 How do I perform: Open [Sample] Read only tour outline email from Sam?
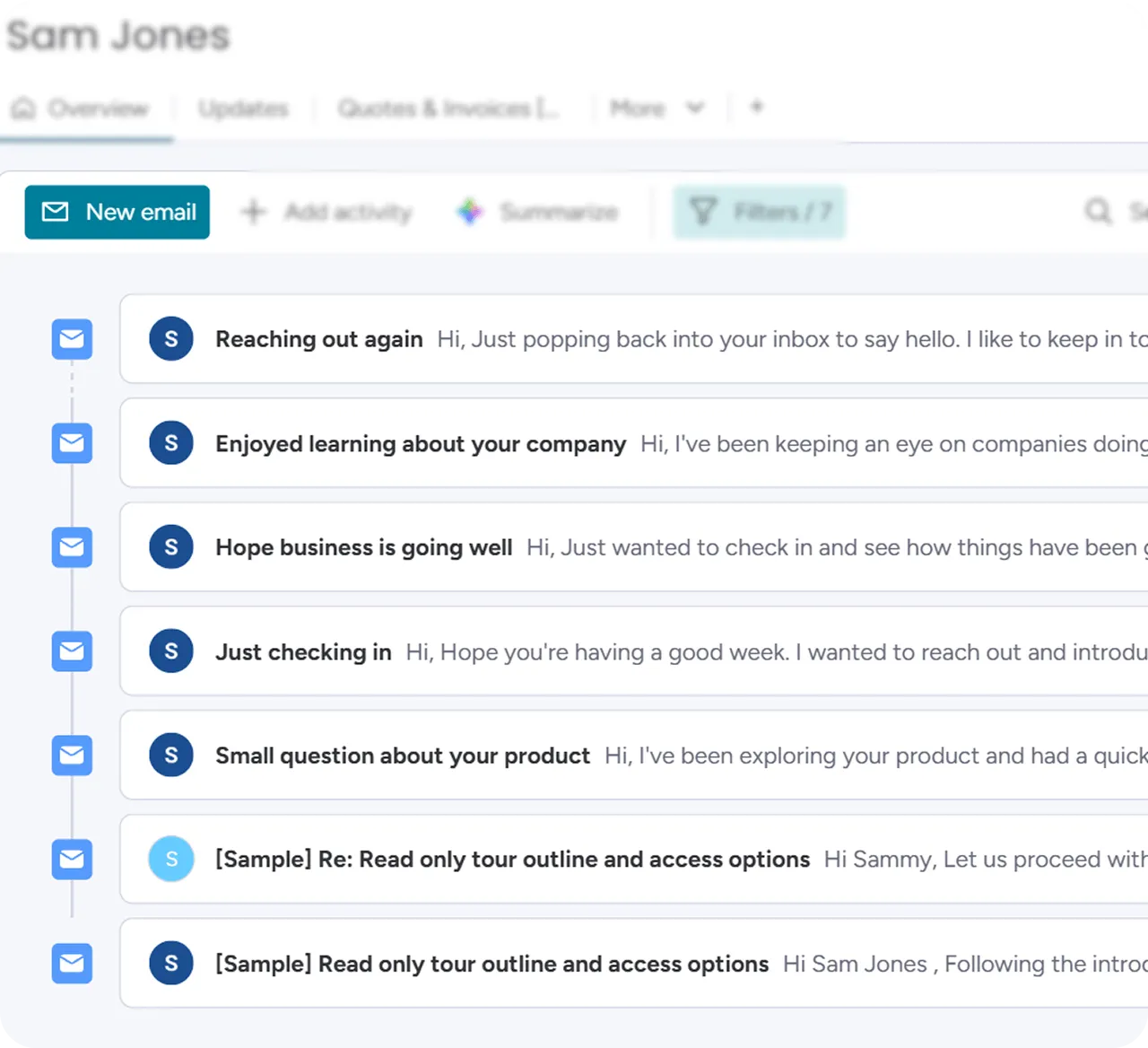click(x=634, y=964)
